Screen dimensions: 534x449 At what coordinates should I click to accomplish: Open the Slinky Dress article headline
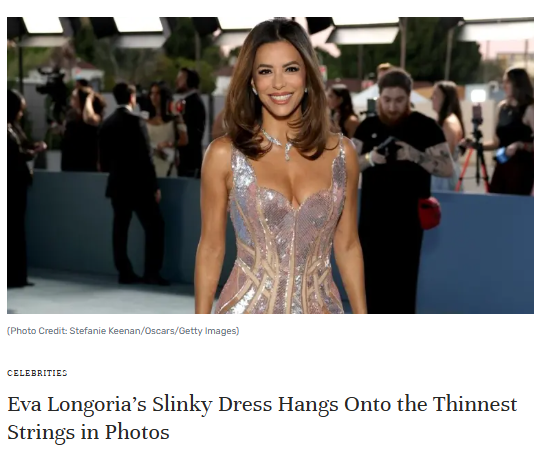(262, 418)
